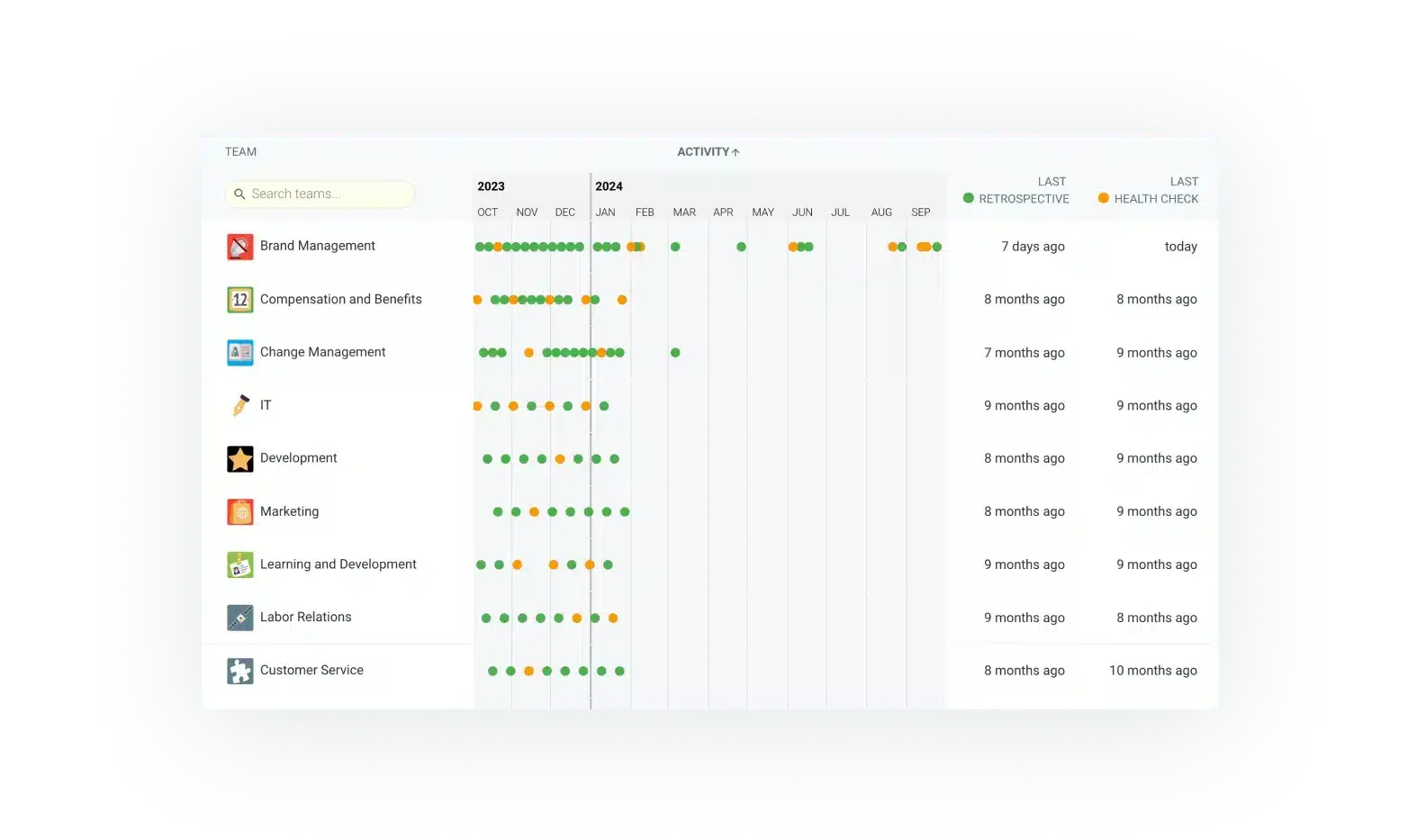The height and width of the screenshot is (840, 1417).
Task: Click the orange Health Check legend dot
Action: point(1104,198)
